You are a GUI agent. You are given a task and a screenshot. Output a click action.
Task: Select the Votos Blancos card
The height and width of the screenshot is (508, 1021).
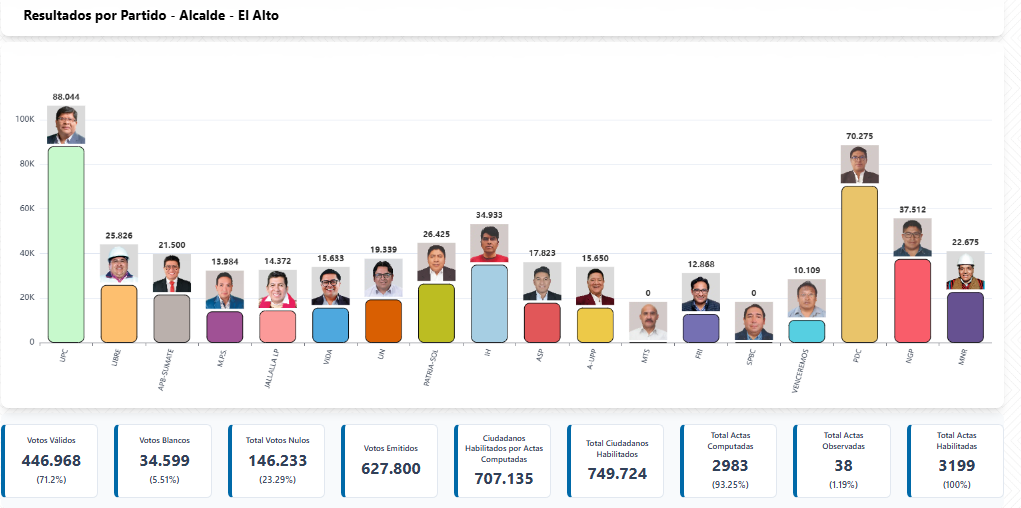pos(165,461)
